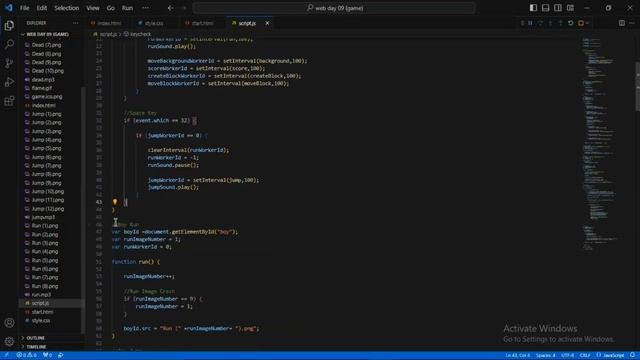Open the Run menu

127,8
